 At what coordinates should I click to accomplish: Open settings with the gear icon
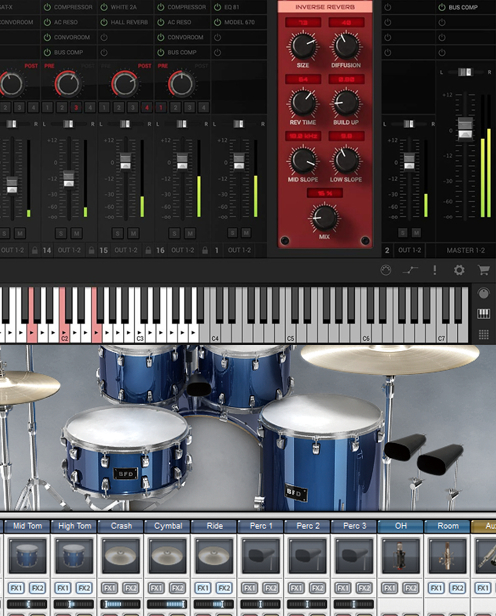click(459, 270)
